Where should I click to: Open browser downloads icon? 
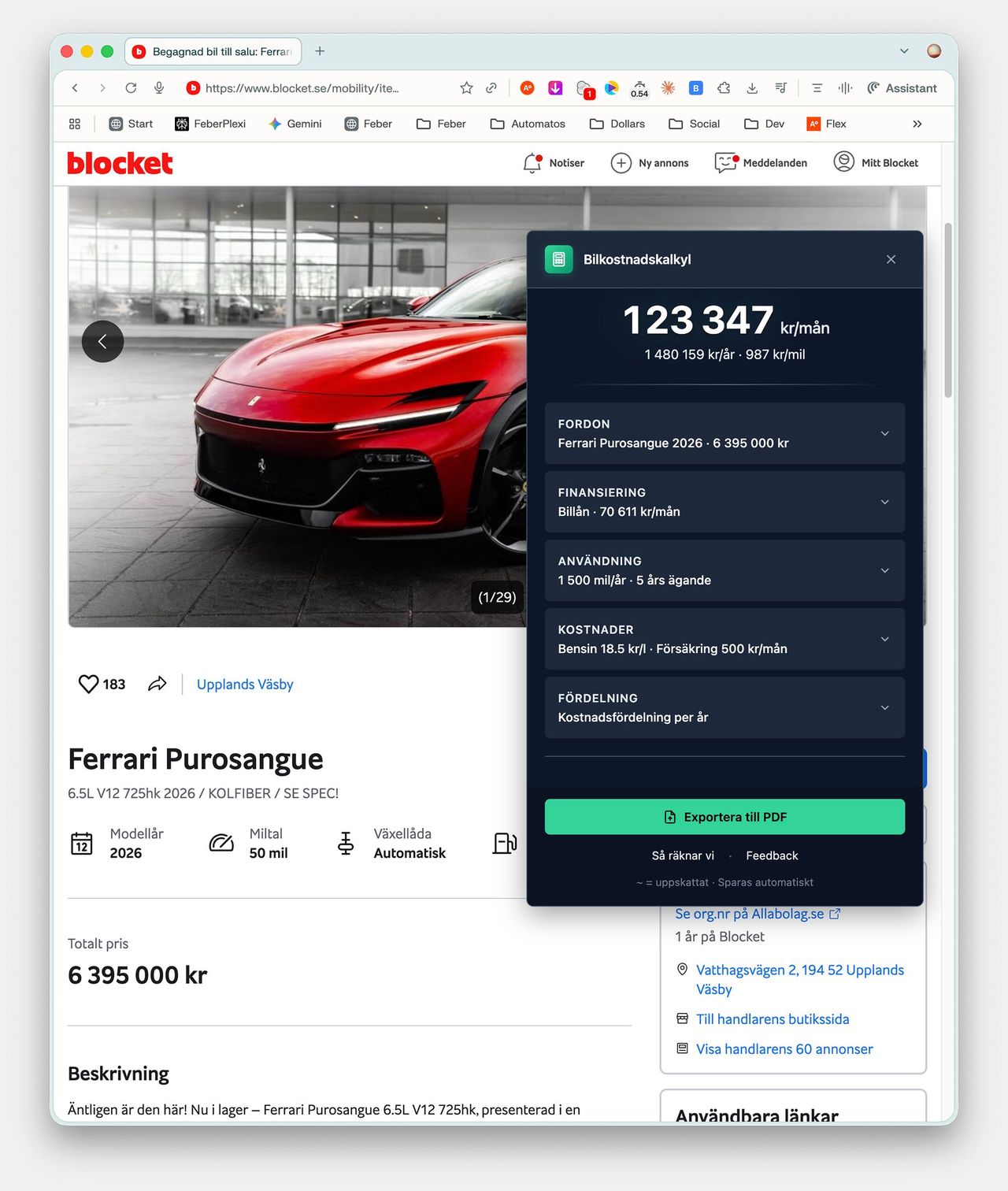point(752,88)
